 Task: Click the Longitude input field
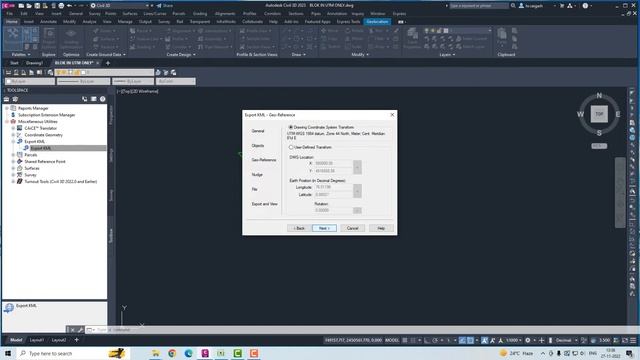(x=333, y=187)
